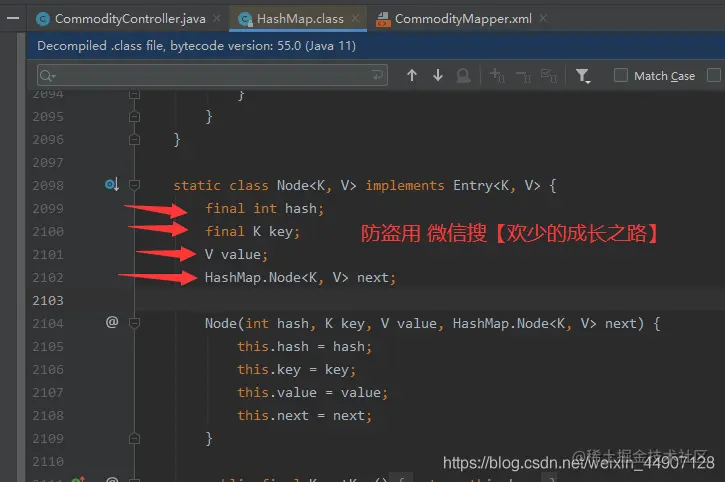
Task: Collapse the Node constructor fold at line 2104
Action: point(135,323)
